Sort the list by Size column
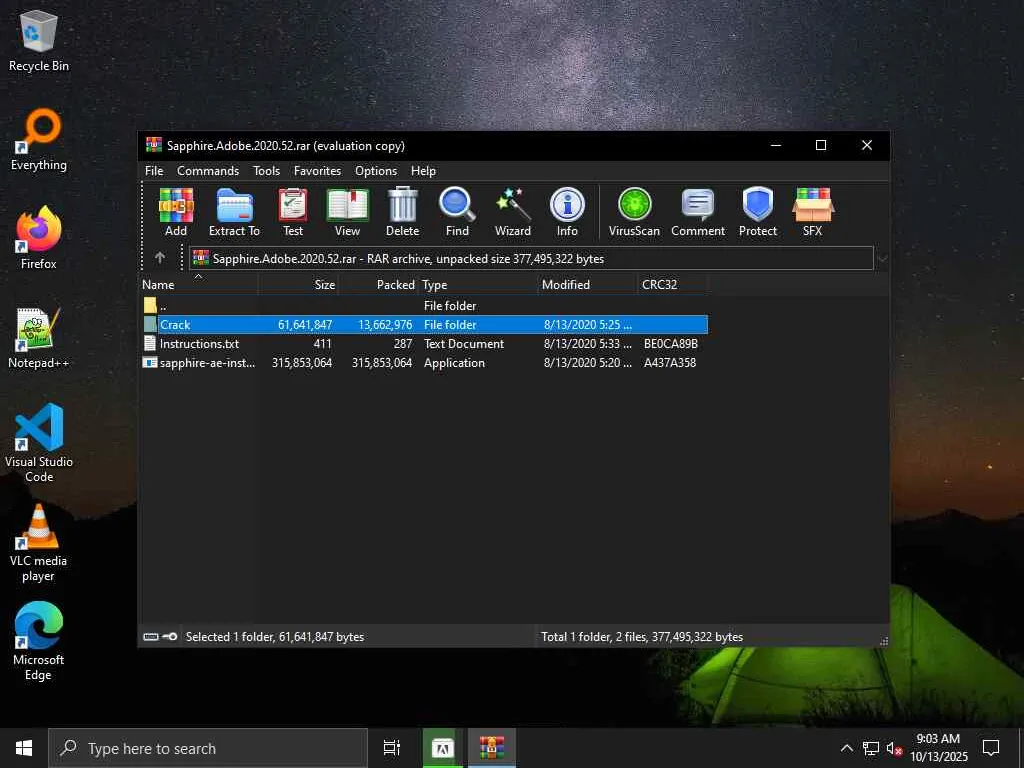1024x768 pixels. 298,285
